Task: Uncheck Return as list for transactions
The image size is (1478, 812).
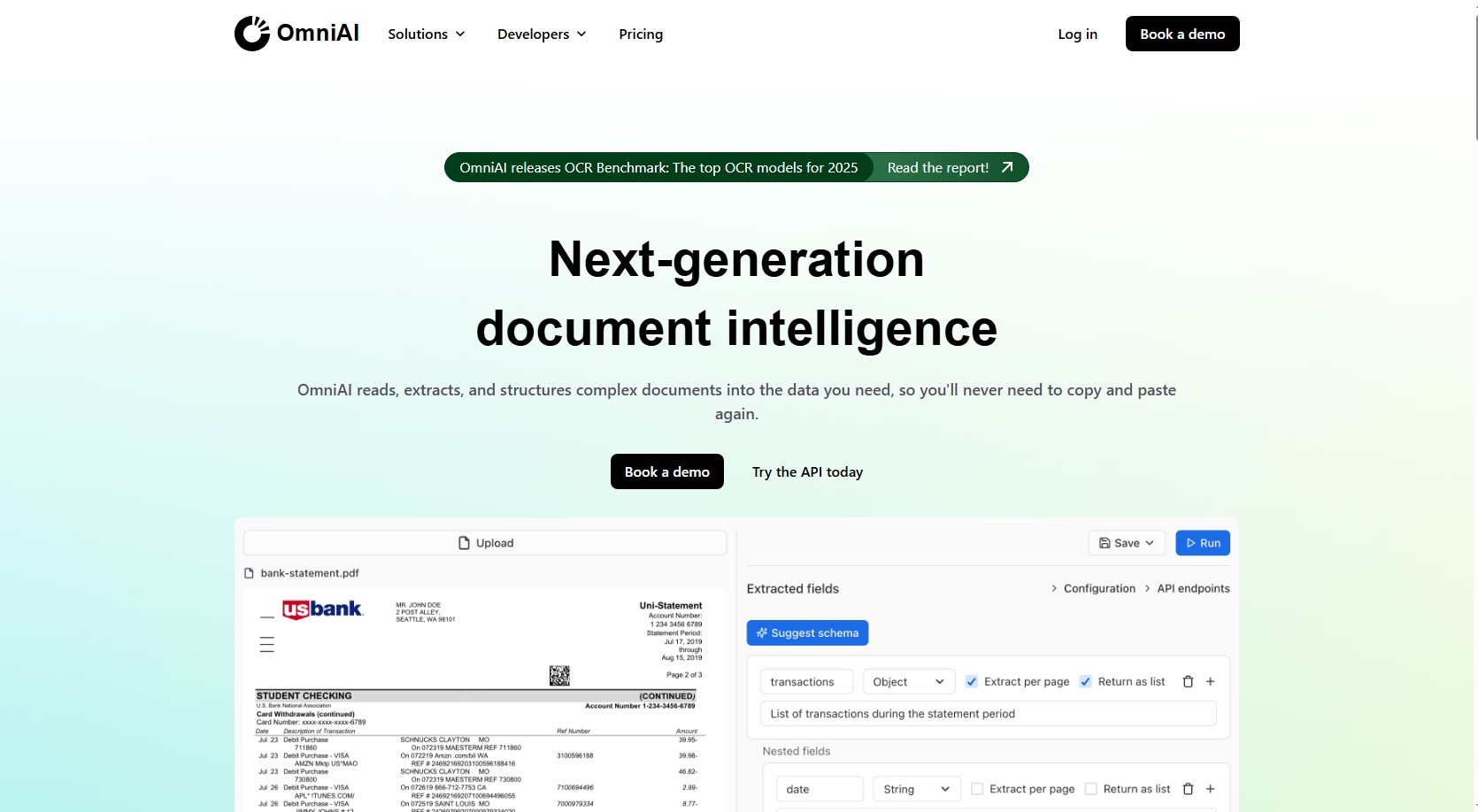Action: pos(1085,681)
